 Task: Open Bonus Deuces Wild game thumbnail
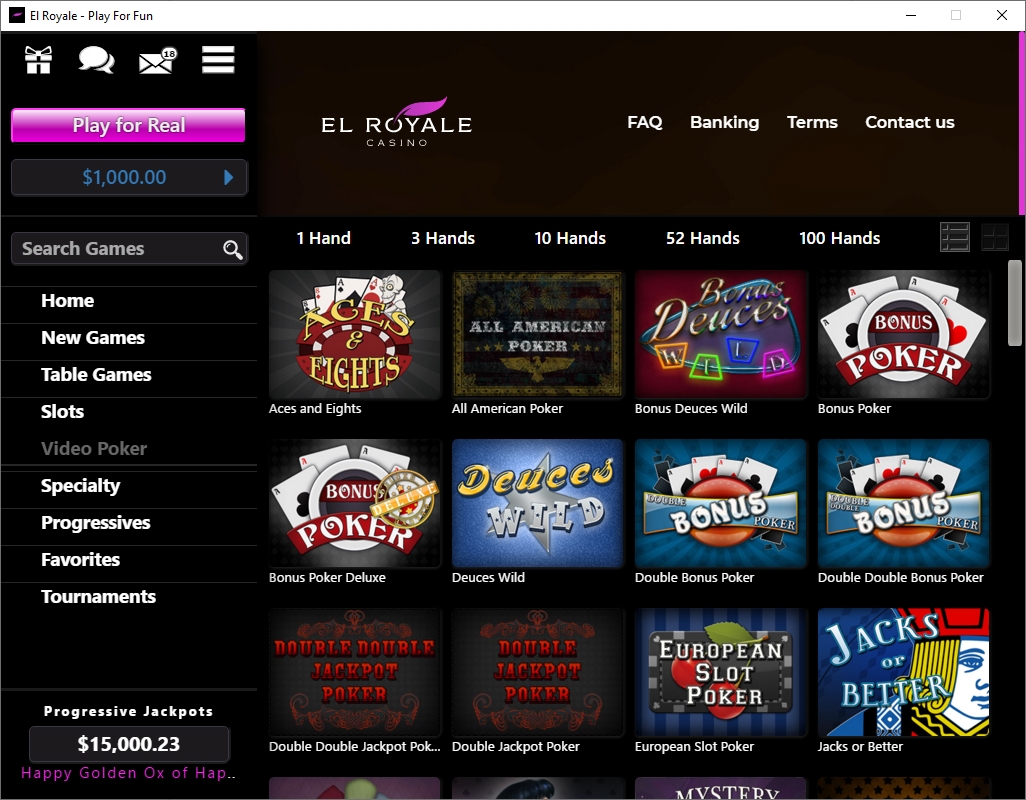[x=720, y=334]
